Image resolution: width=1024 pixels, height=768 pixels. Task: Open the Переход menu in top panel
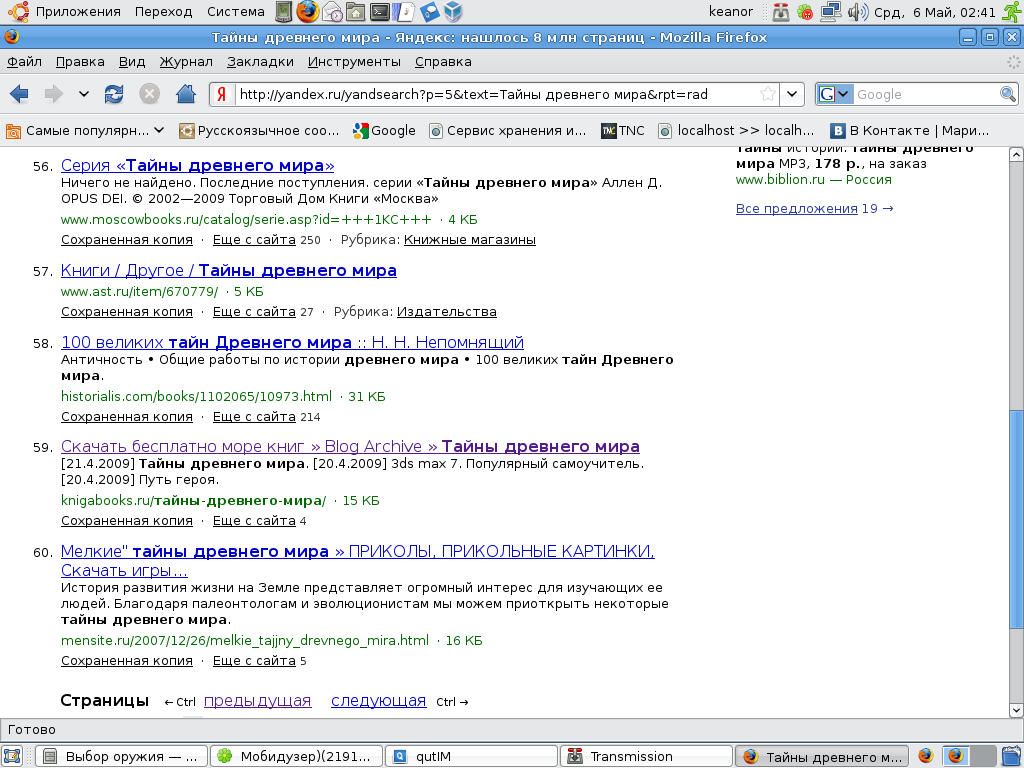[163, 12]
